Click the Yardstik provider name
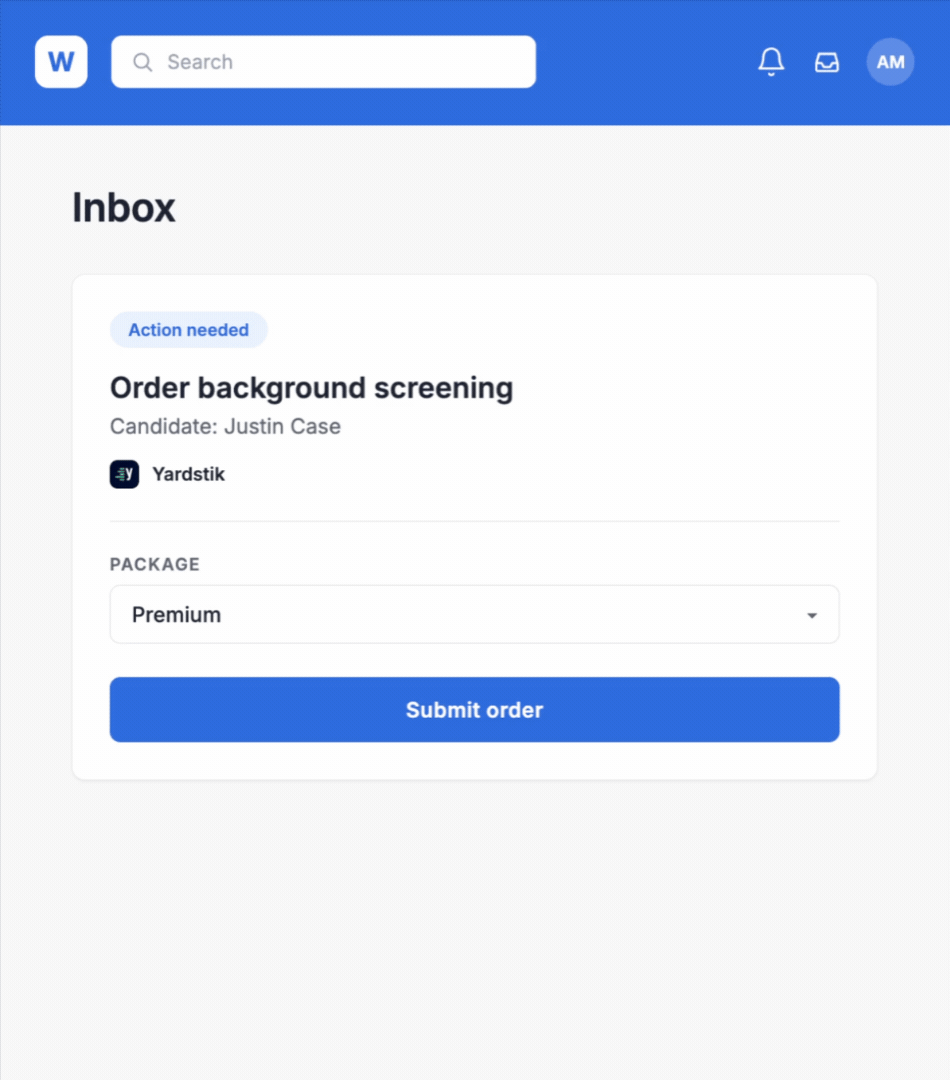The width and height of the screenshot is (950, 1080). pyautogui.click(x=189, y=474)
